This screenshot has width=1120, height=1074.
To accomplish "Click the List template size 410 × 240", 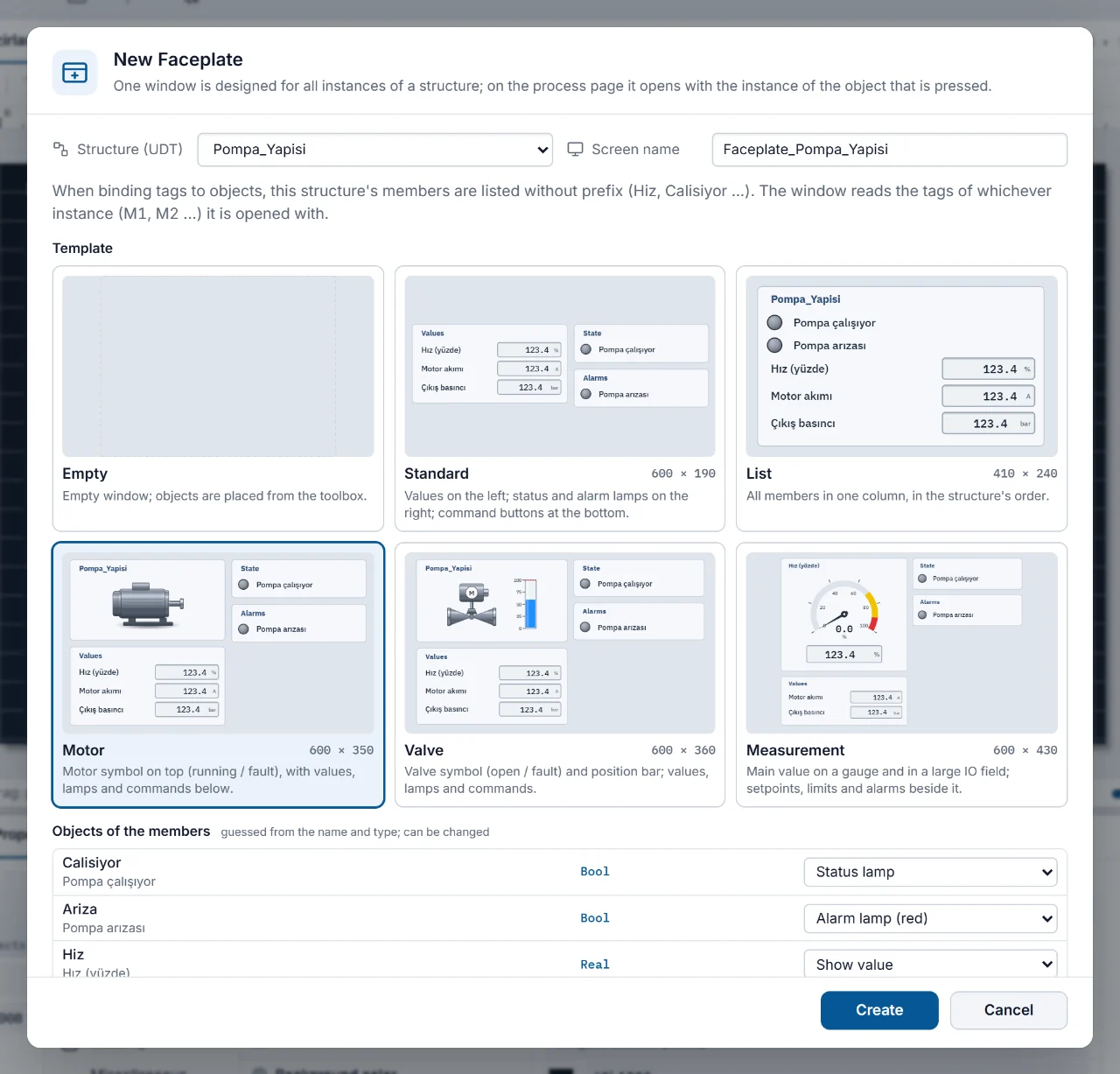I will [1025, 474].
